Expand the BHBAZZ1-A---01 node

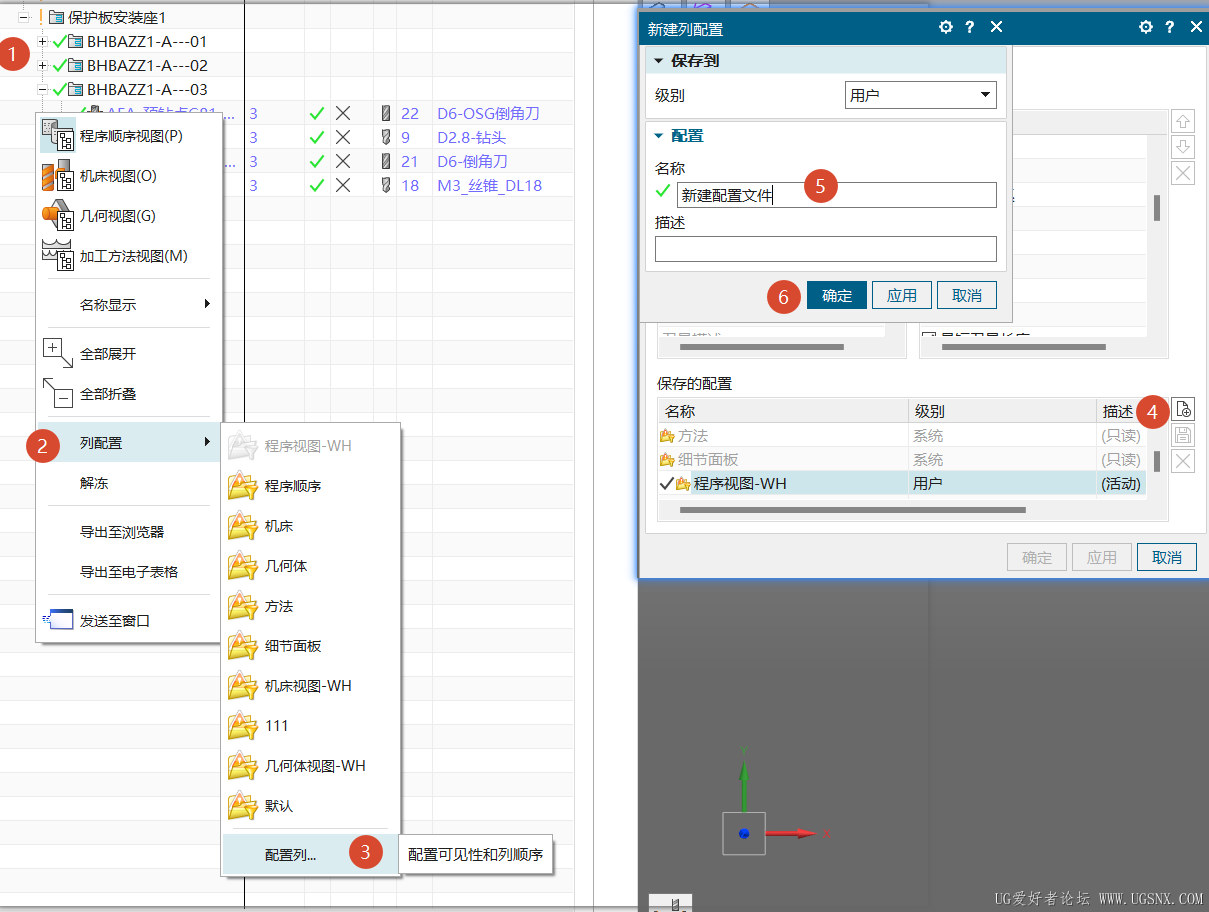[42, 41]
